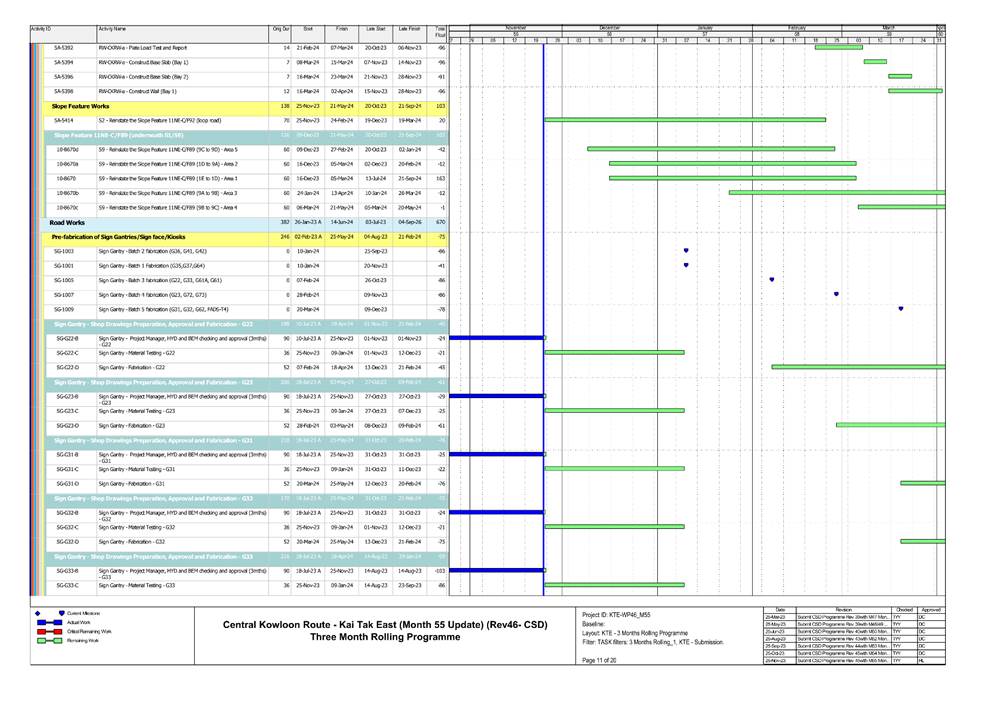Click the SG-1003 milestone marker in January

pyautogui.click(x=686, y=251)
